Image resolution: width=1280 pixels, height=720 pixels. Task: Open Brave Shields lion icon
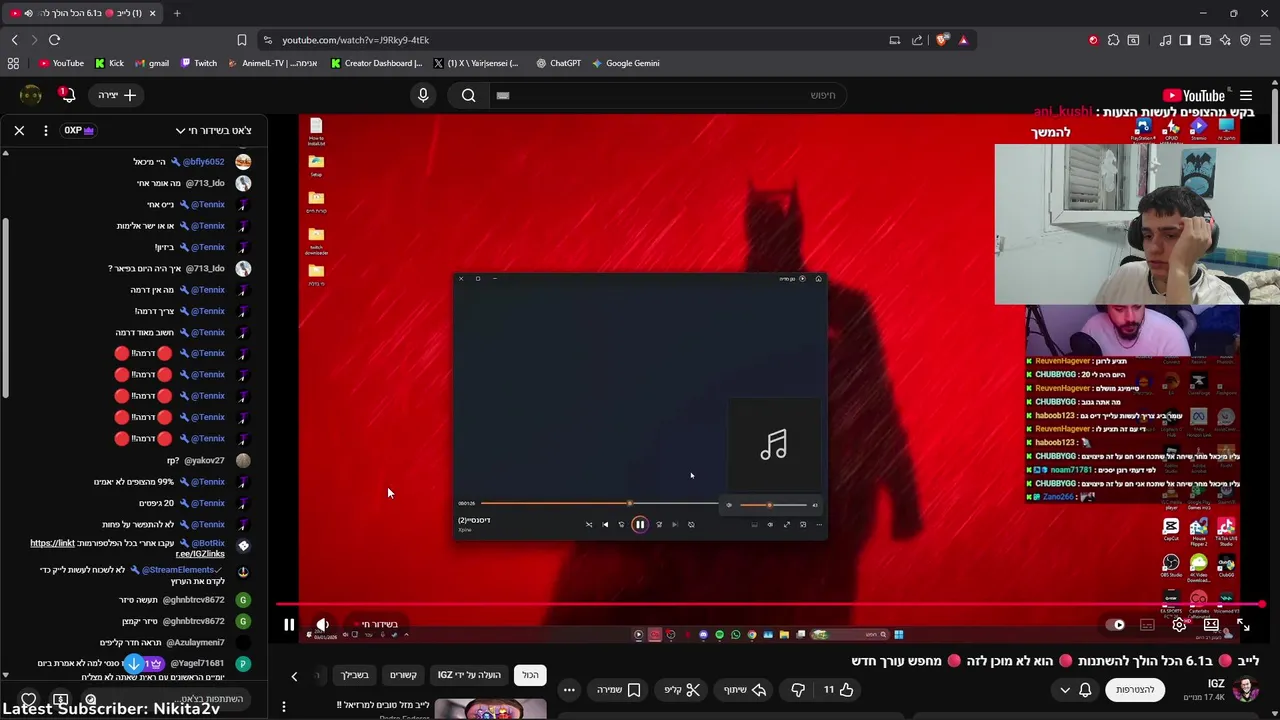[942, 40]
